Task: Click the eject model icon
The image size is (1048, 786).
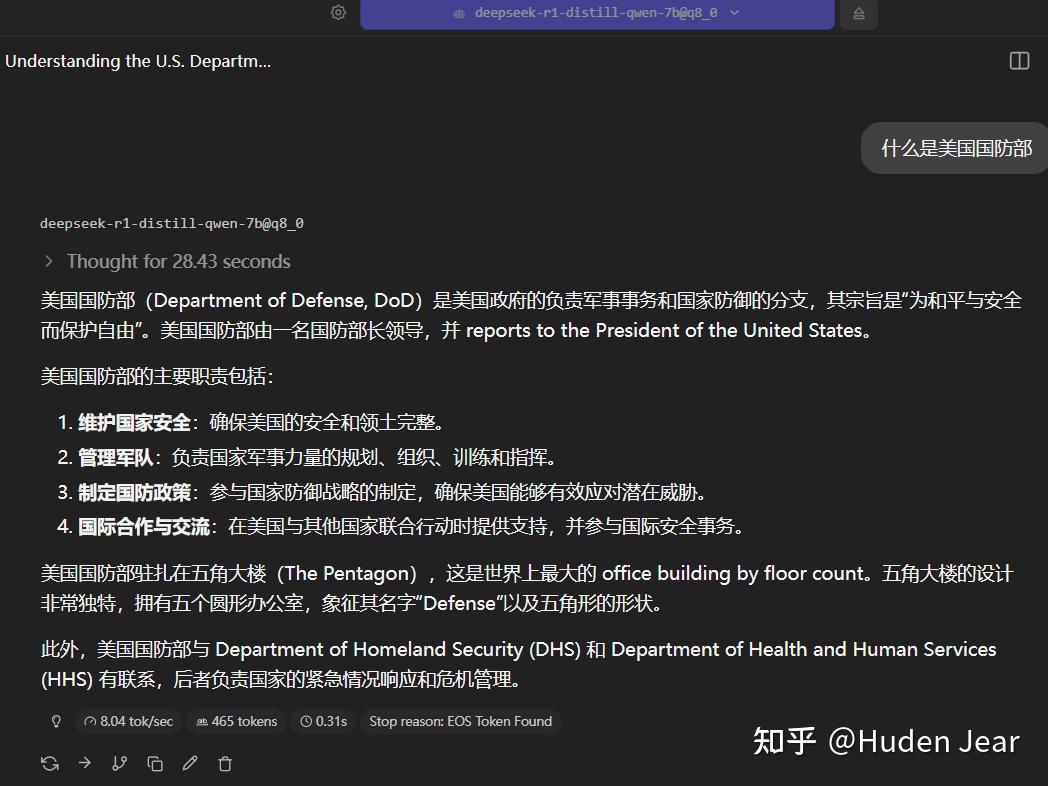Action: (859, 13)
